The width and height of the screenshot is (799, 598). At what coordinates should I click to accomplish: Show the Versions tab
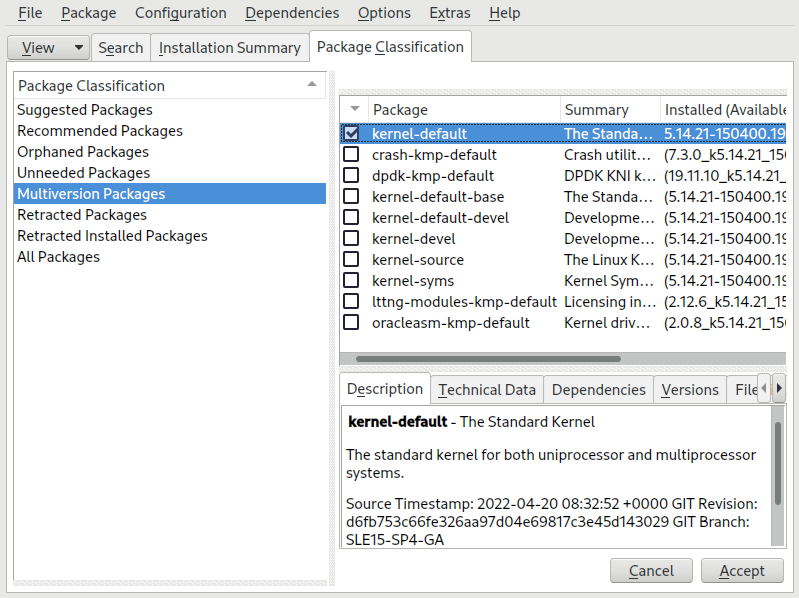click(690, 390)
